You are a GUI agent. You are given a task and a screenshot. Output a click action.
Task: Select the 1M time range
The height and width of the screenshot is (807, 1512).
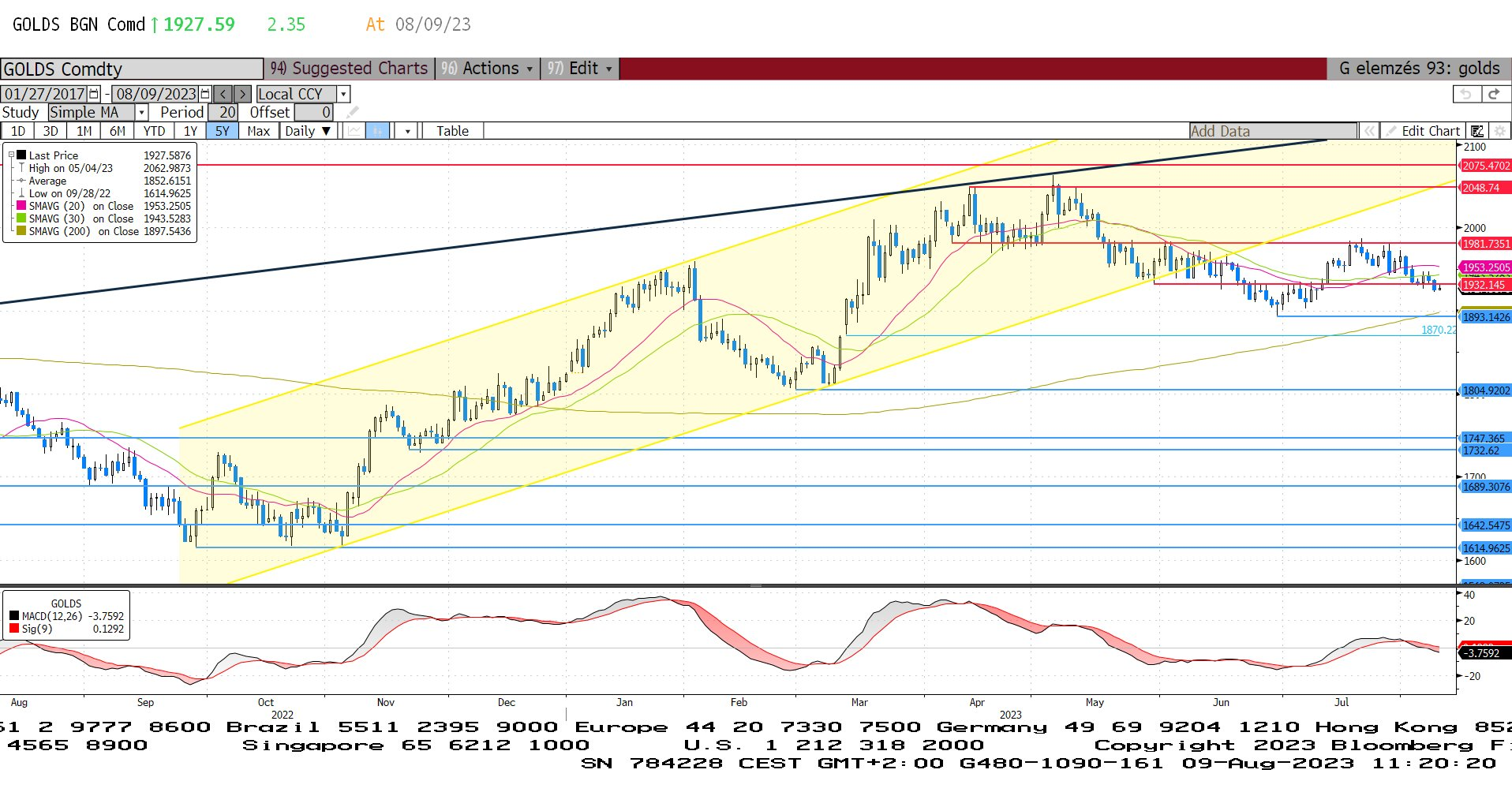(x=84, y=131)
